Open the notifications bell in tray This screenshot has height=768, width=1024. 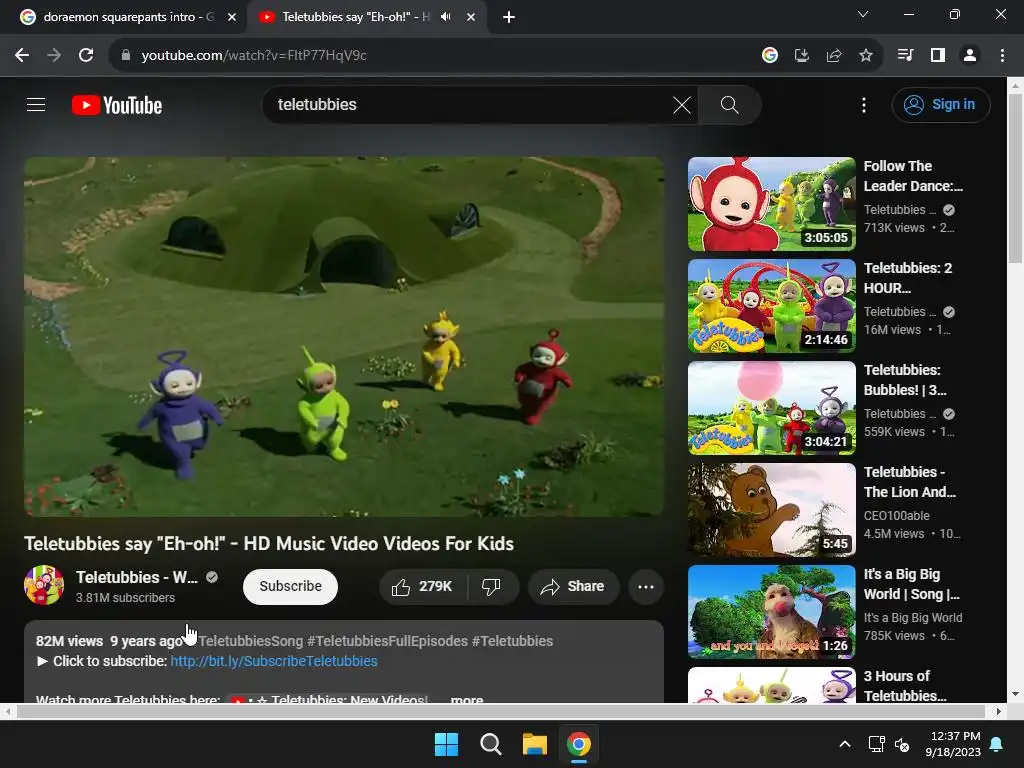click(x=997, y=744)
